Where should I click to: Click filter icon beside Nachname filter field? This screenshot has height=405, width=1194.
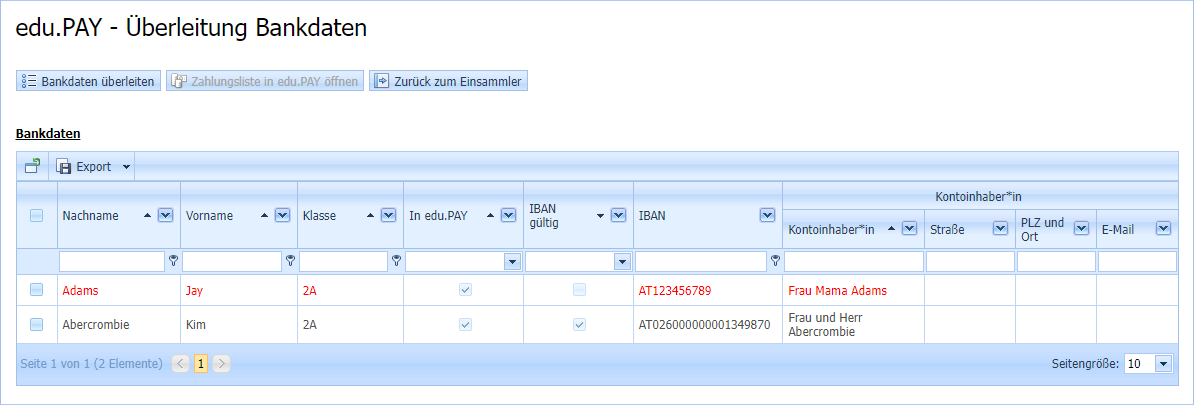pyautogui.click(x=173, y=261)
